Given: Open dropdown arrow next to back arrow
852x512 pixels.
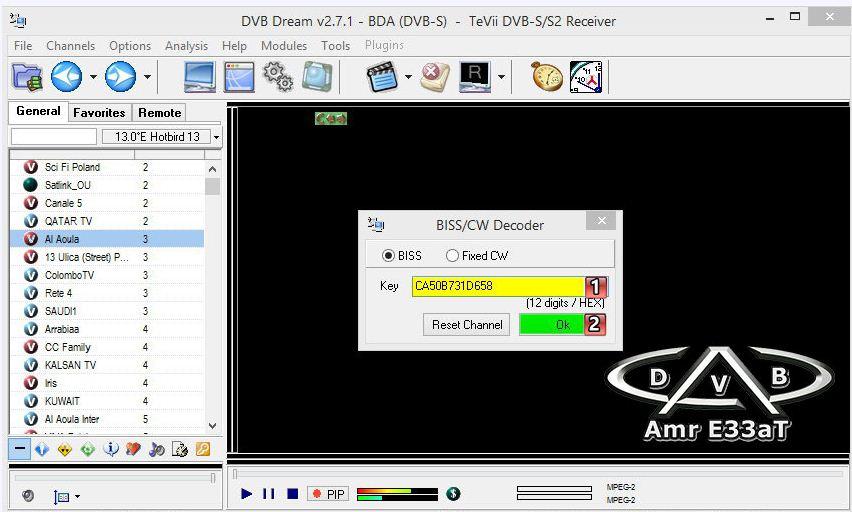Looking at the screenshot, I should (93, 77).
